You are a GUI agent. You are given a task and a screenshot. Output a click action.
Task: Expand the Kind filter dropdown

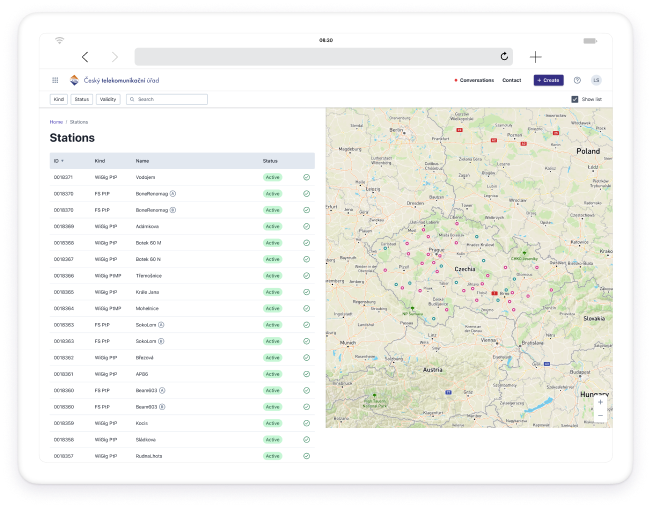pos(58,100)
